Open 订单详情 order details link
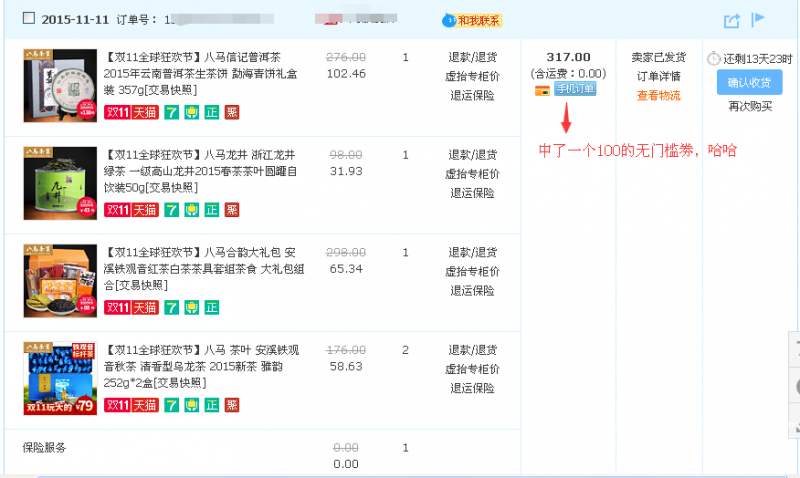 (x=658, y=76)
